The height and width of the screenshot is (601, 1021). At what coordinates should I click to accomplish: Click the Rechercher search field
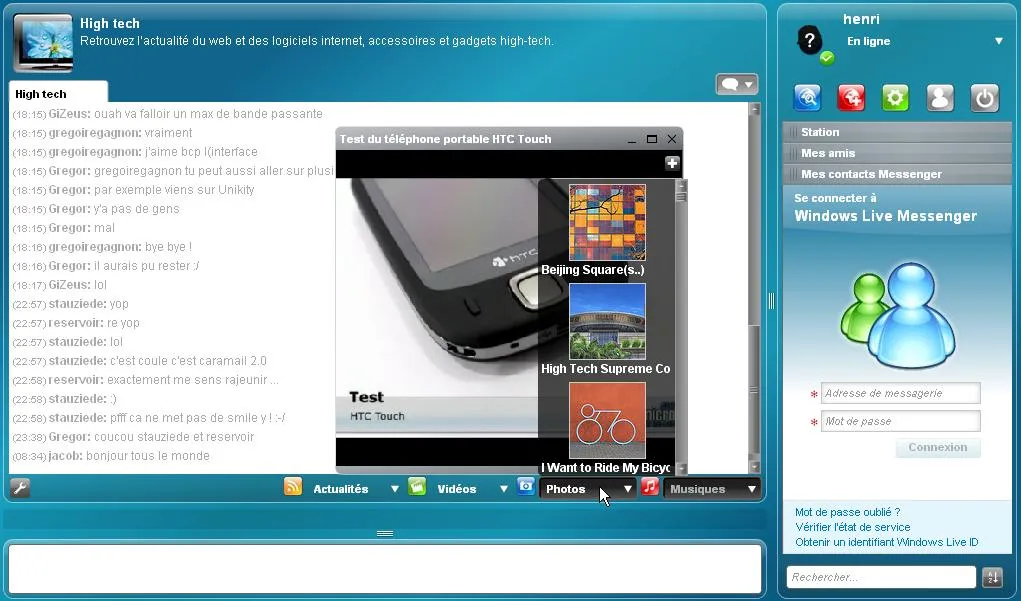(x=881, y=577)
